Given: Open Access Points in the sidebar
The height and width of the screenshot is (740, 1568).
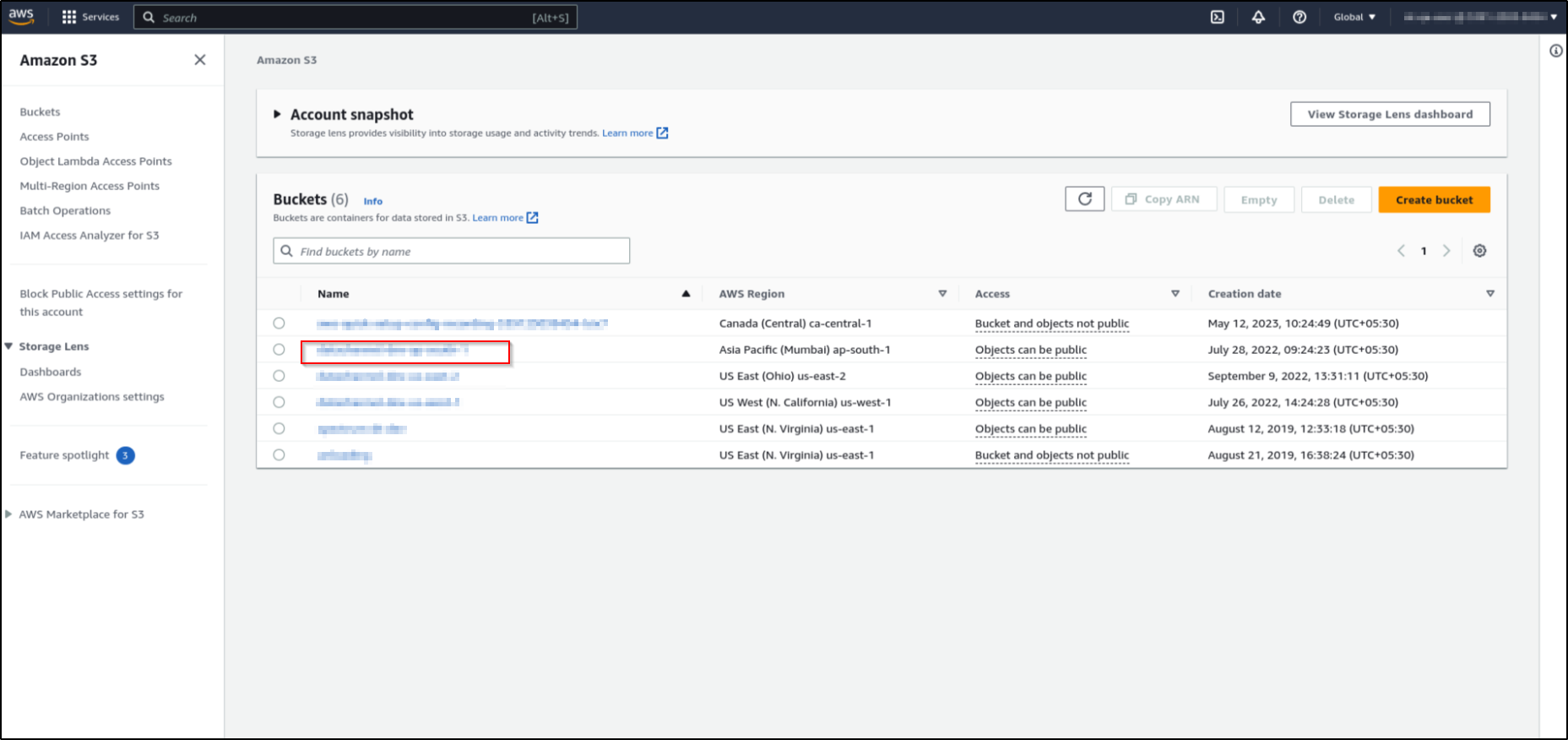Looking at the screenshot, I should [54, 137].
